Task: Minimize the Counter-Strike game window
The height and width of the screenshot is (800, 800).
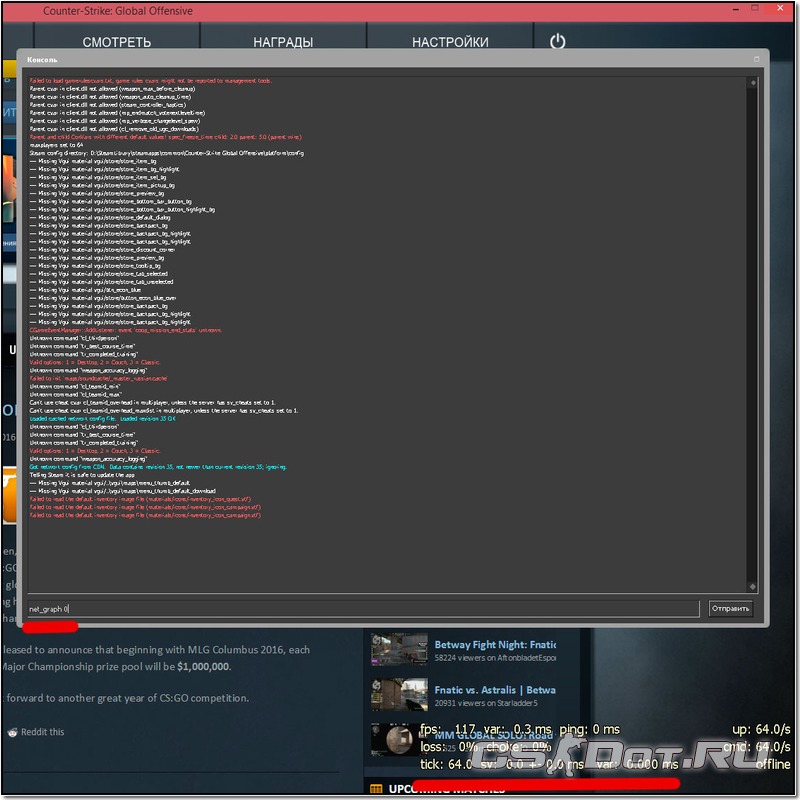Action: point(735,9)
